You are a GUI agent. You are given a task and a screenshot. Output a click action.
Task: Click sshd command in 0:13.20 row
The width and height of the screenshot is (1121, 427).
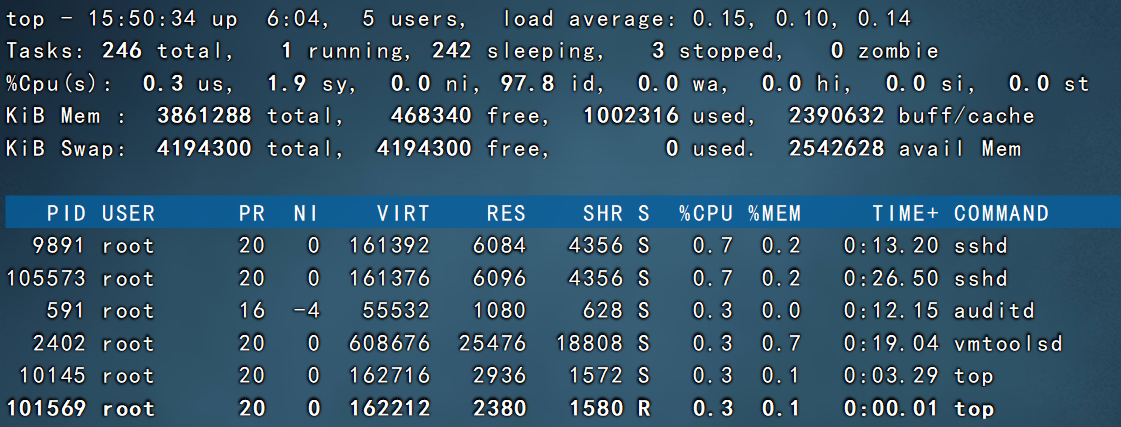pyautogui.click(x=981, y=245)
